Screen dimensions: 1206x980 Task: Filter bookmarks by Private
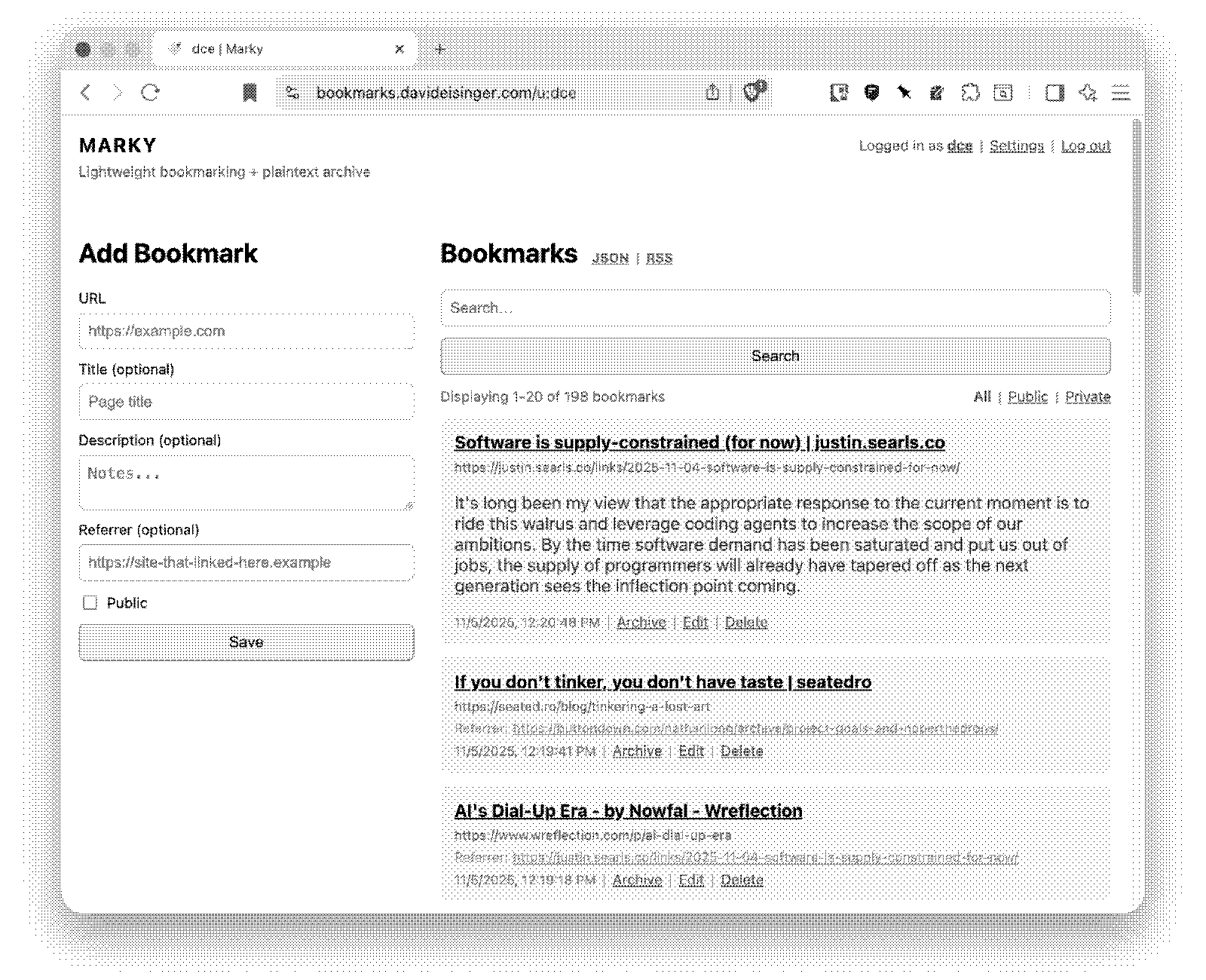point(1087,397)
